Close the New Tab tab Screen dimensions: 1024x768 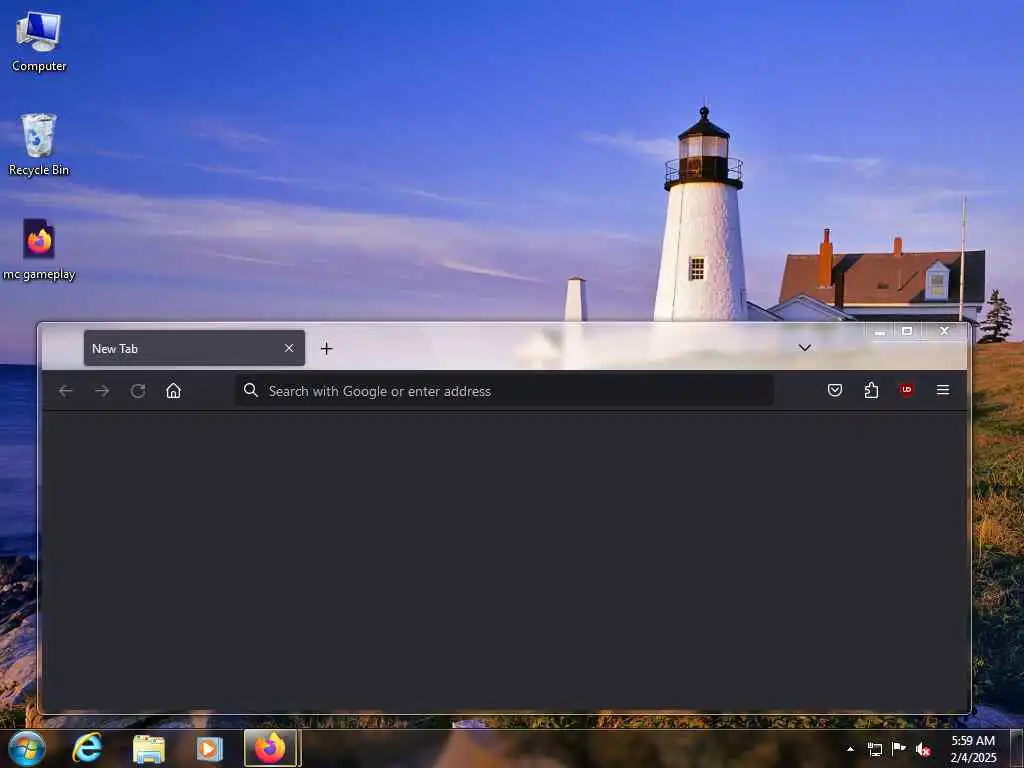point(289,348)
